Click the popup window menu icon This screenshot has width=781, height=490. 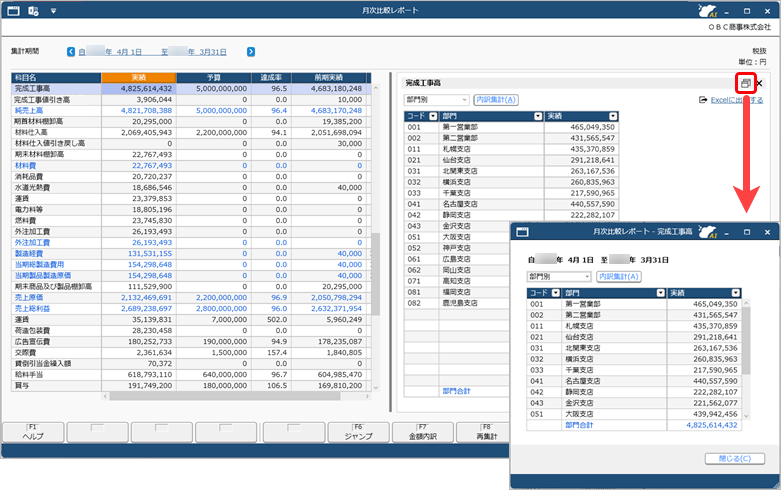(x=522, y=232)
